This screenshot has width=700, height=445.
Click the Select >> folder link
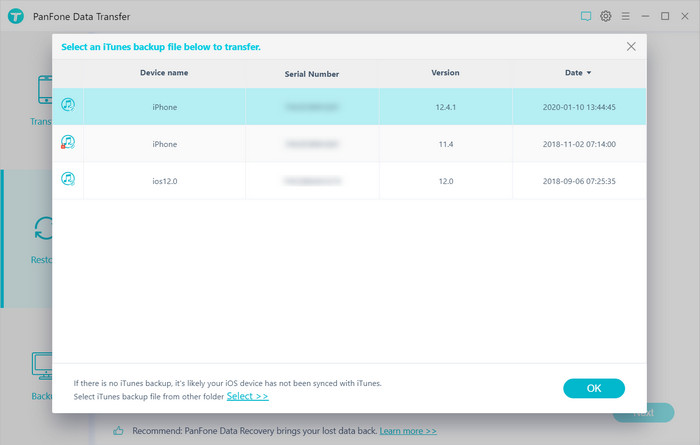247,396
